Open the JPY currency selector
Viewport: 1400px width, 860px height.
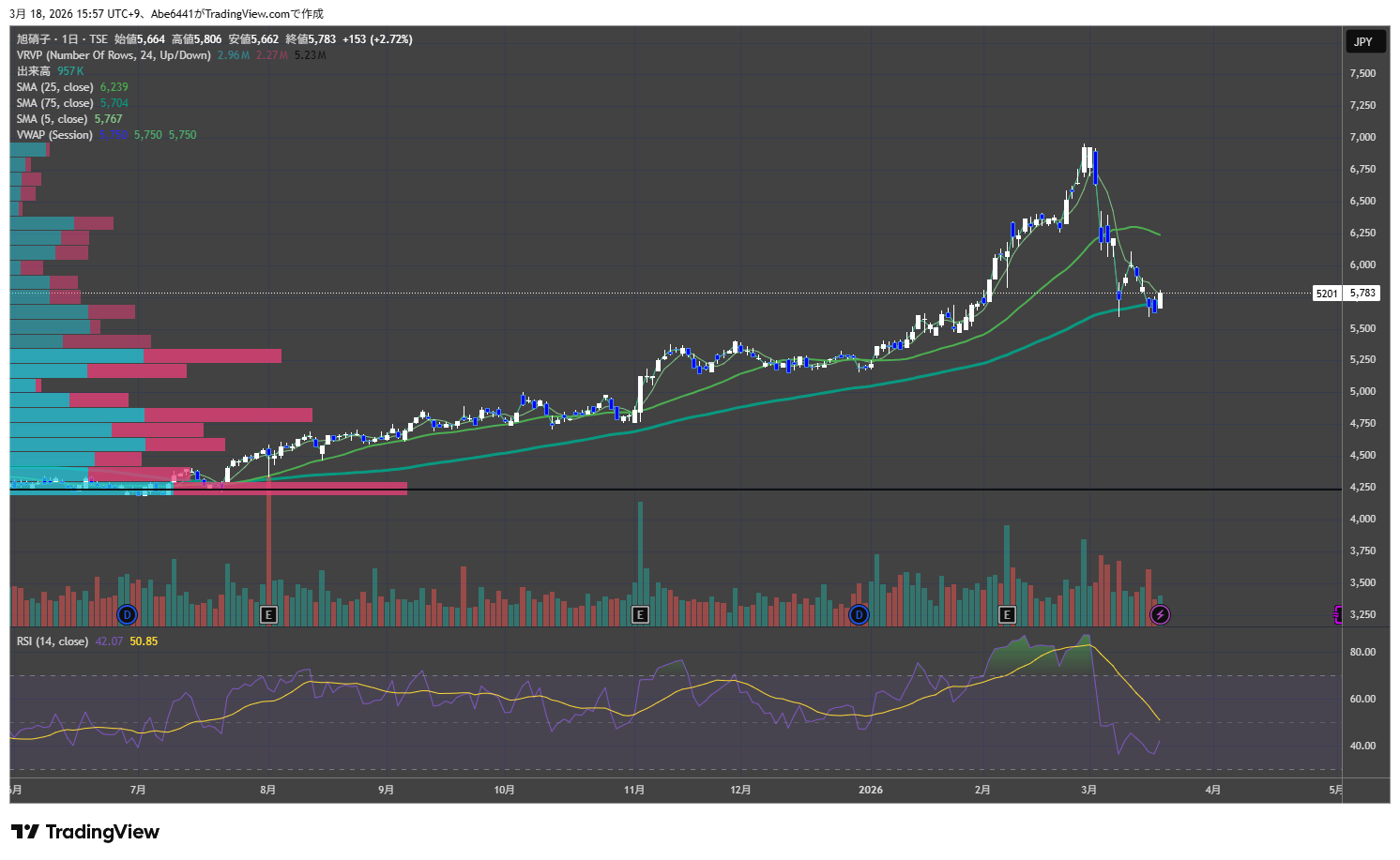point(1363,41)
